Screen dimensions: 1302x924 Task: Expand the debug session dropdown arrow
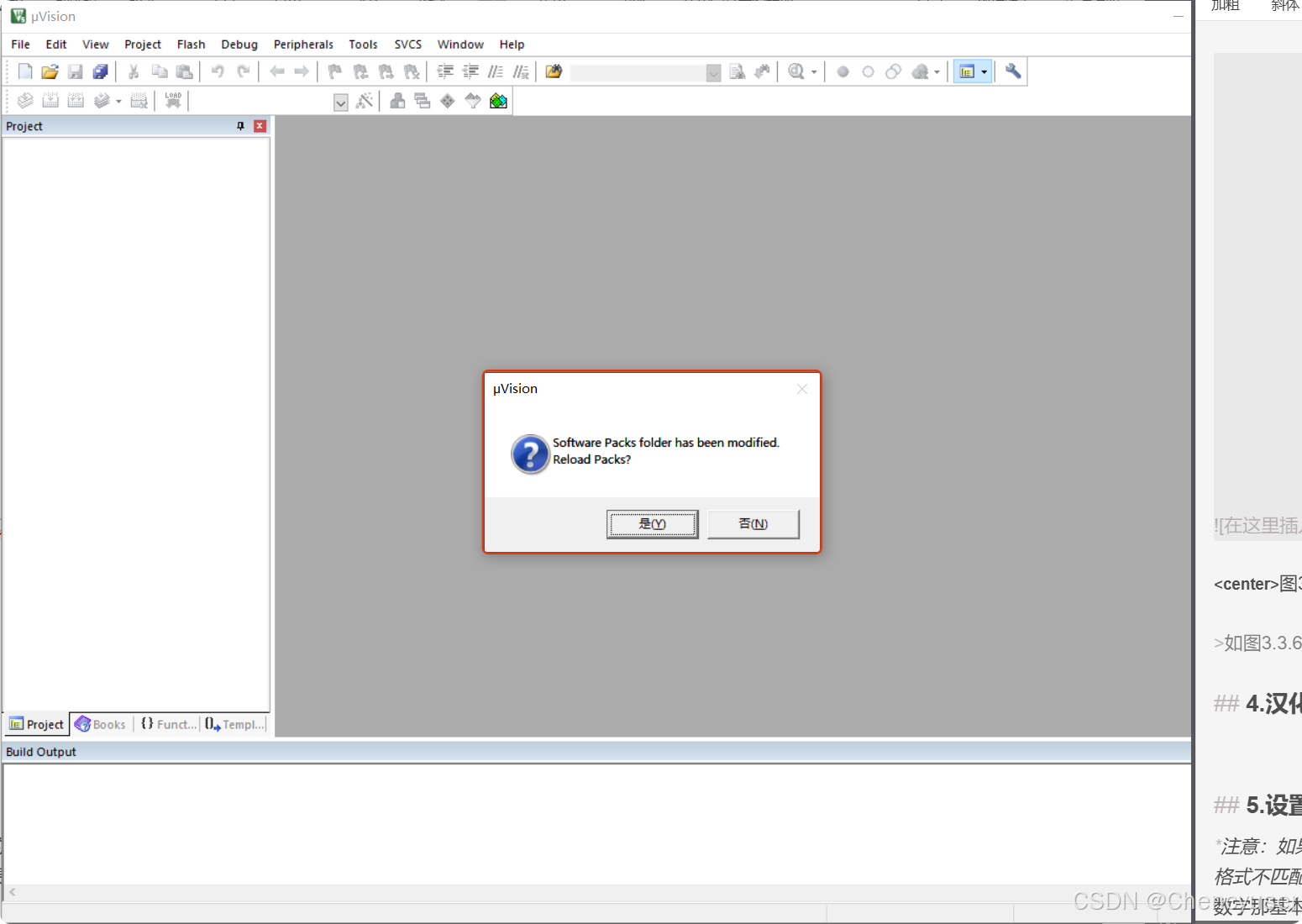click(814, 72)
